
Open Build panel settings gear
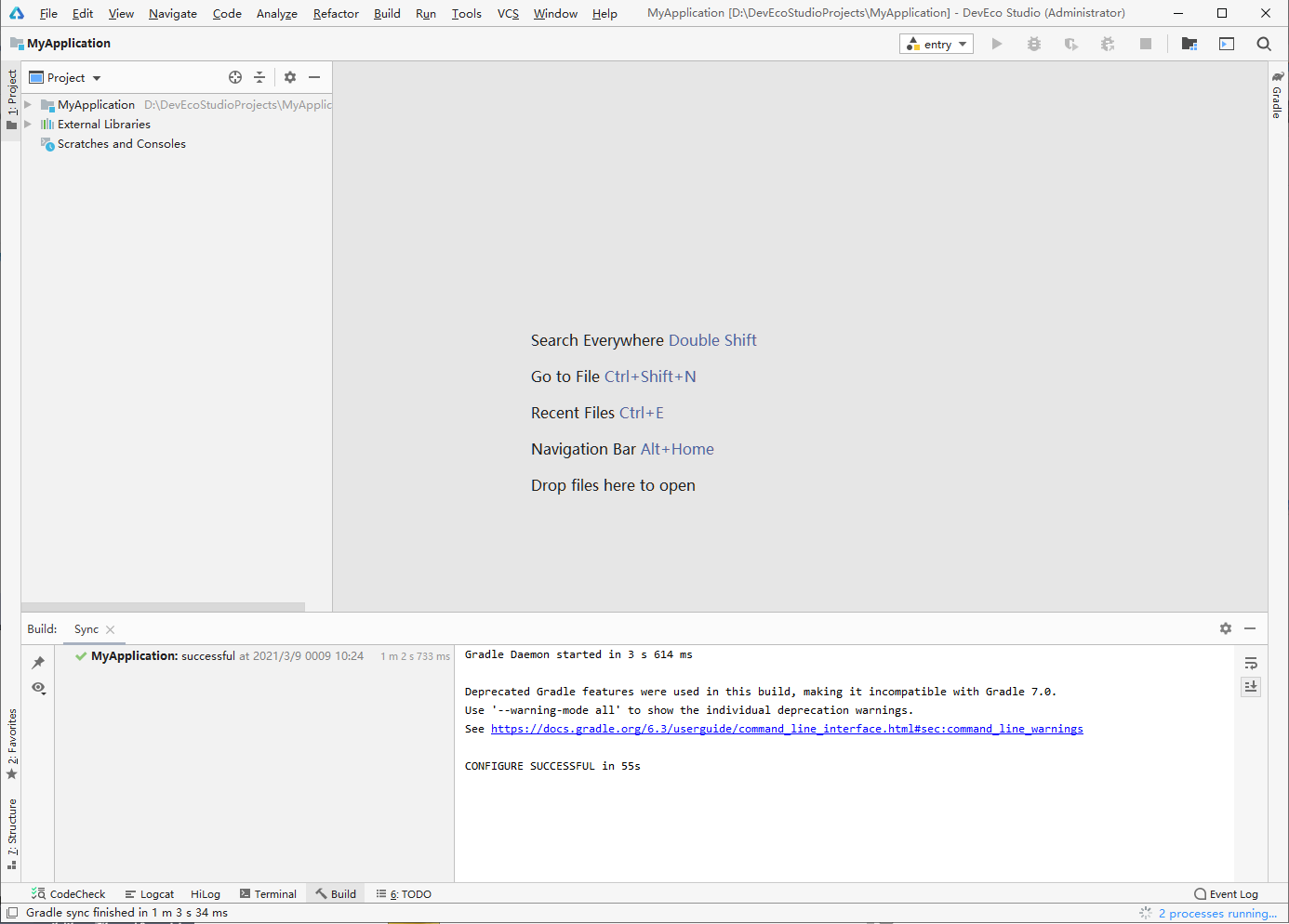pyautogui.click(x=1226, y=628)
